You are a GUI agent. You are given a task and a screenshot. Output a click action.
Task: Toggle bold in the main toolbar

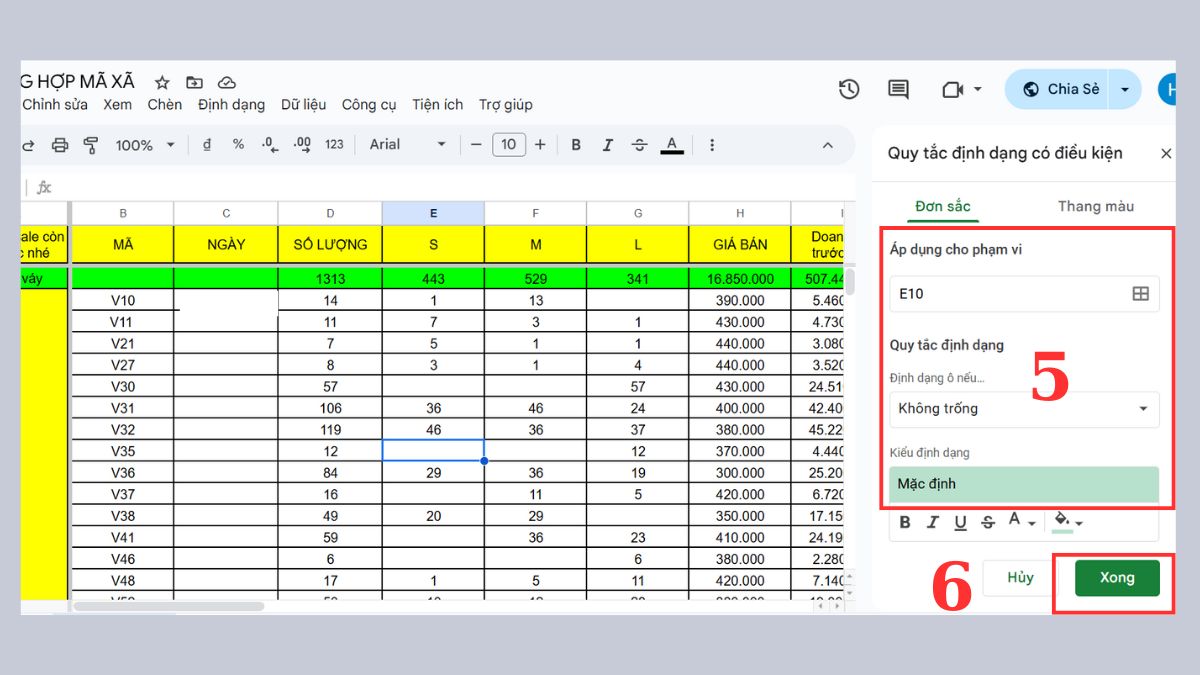[576, 145]
